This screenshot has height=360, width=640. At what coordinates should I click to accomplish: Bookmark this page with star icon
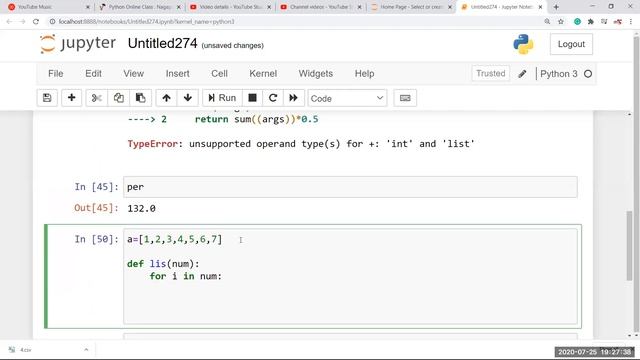tap(561, 22)
